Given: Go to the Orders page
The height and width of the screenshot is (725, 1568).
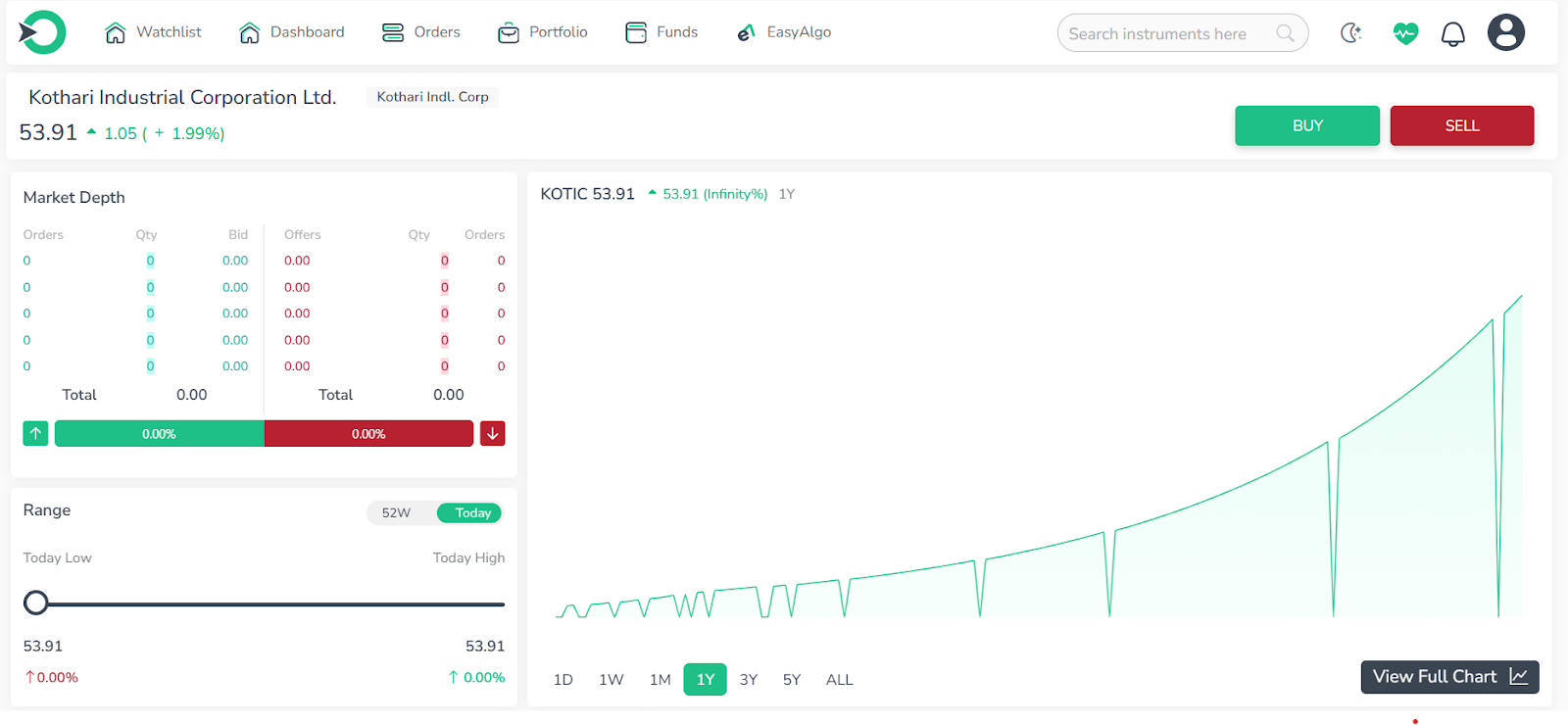Looking at the screenshot, I should pos(421,32).
